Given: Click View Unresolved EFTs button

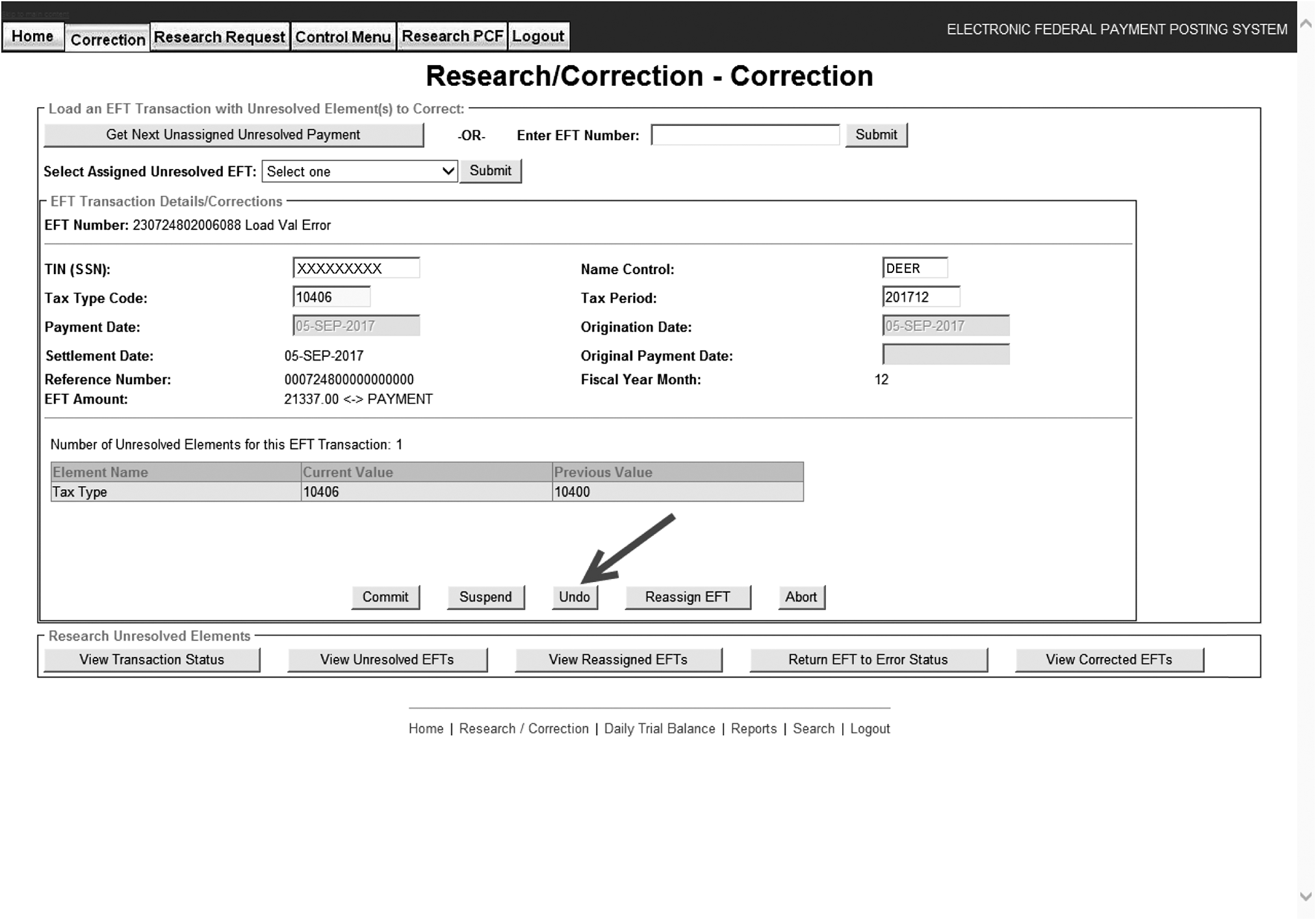Looking at the screenshot, I should (x=387, y=659).
